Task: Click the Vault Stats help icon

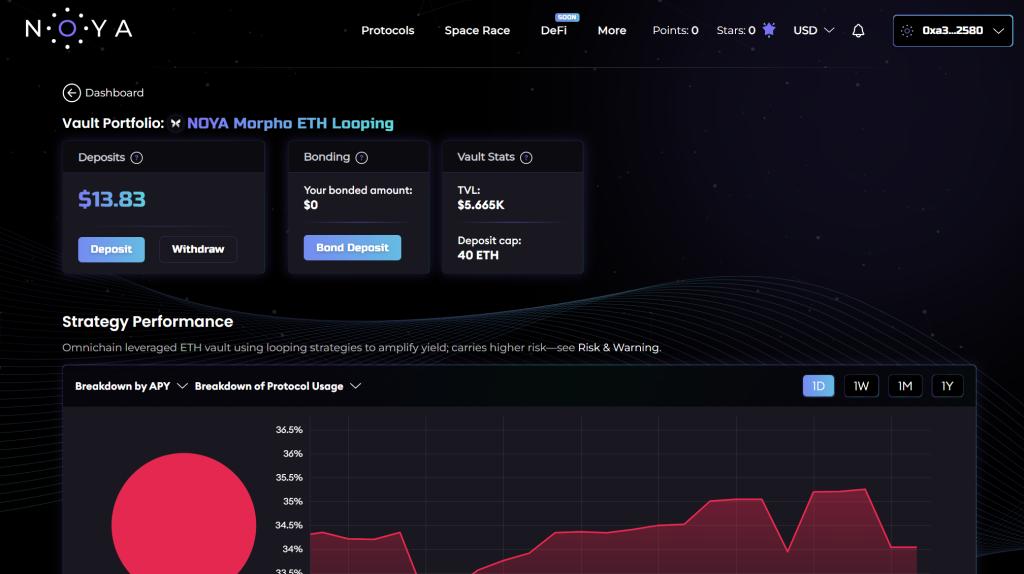Action: click(526, 158)
